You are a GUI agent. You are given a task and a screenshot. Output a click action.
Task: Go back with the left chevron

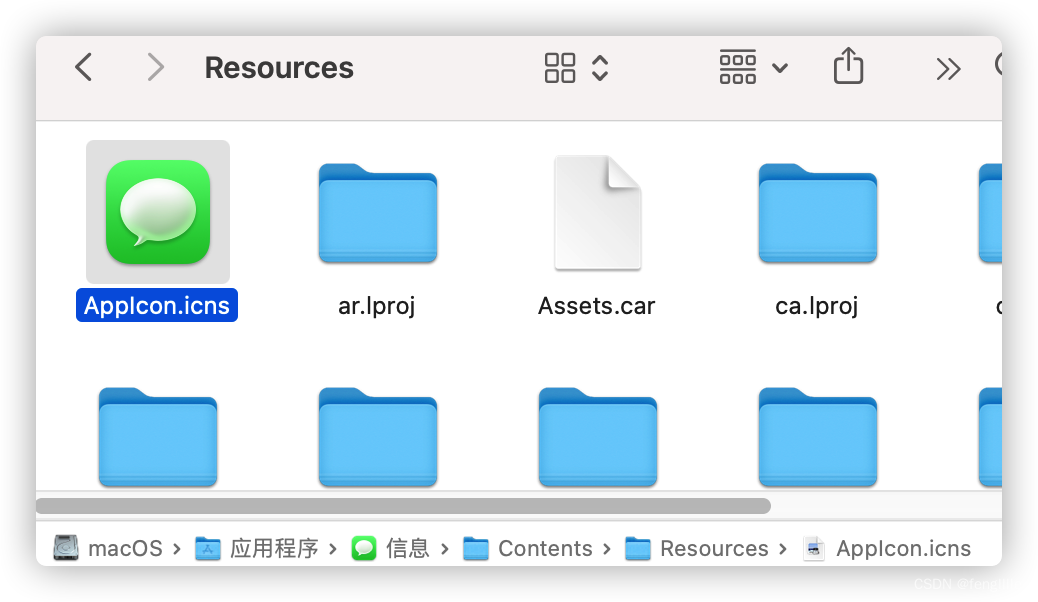83,67
